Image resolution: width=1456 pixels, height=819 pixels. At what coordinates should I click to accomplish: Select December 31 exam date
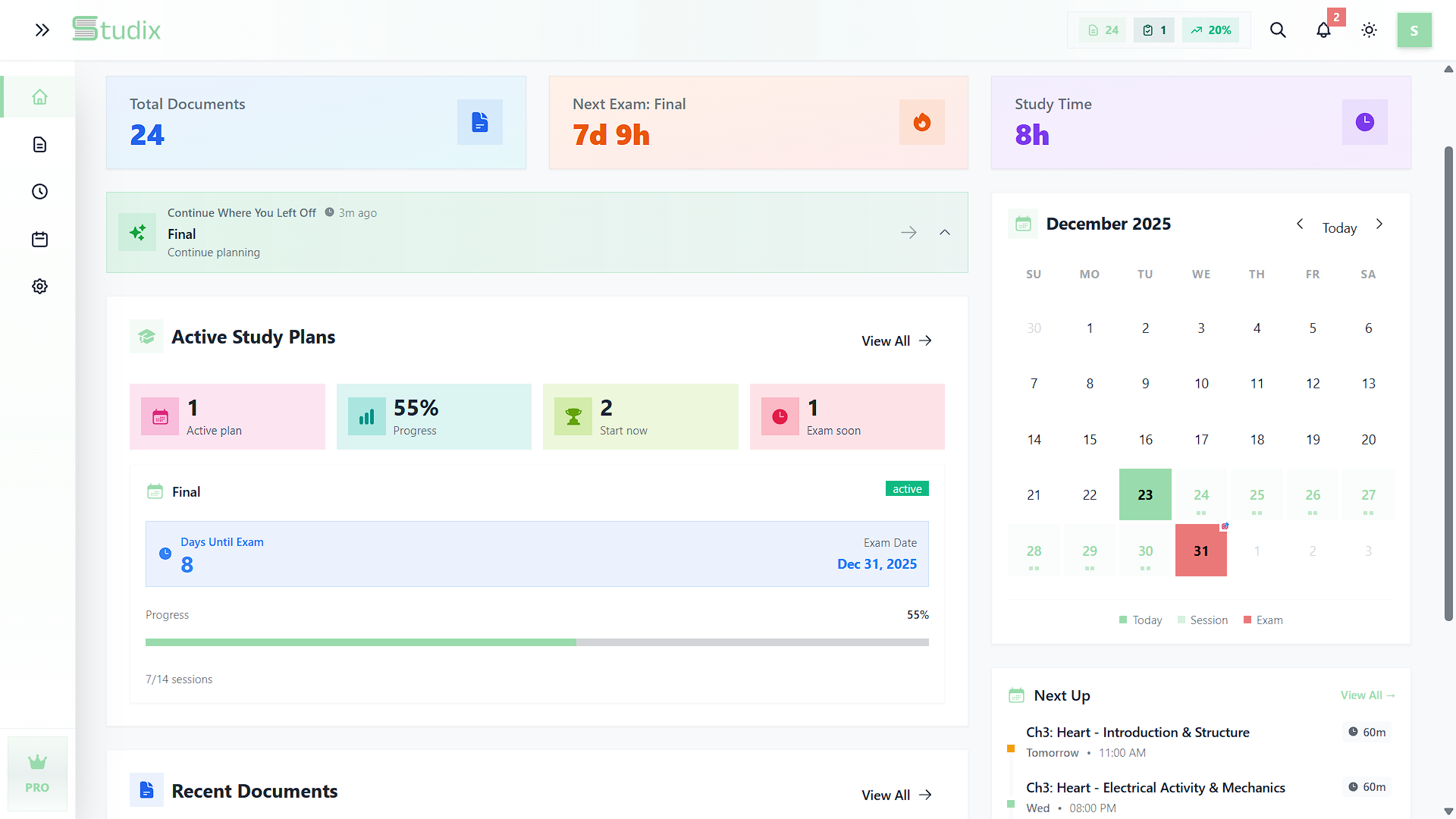pyautogui.click(x=1200, y=551)
